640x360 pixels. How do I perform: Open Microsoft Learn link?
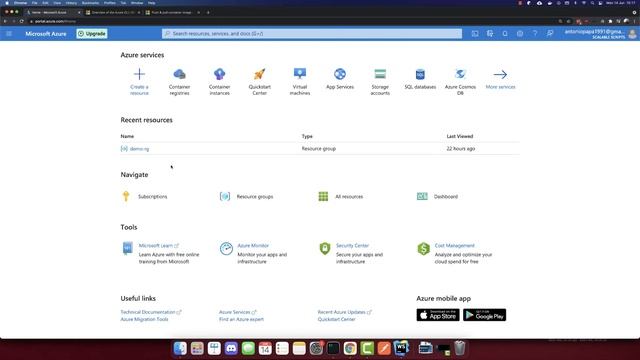156,245
